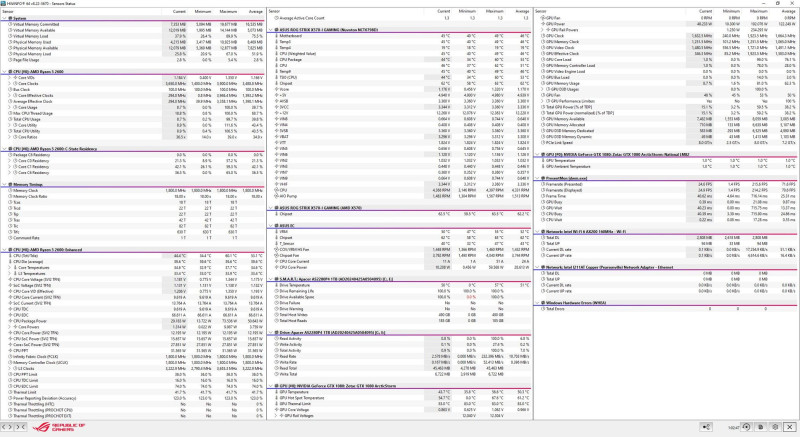Collapse the Memory Timings section

coord(4,185)
